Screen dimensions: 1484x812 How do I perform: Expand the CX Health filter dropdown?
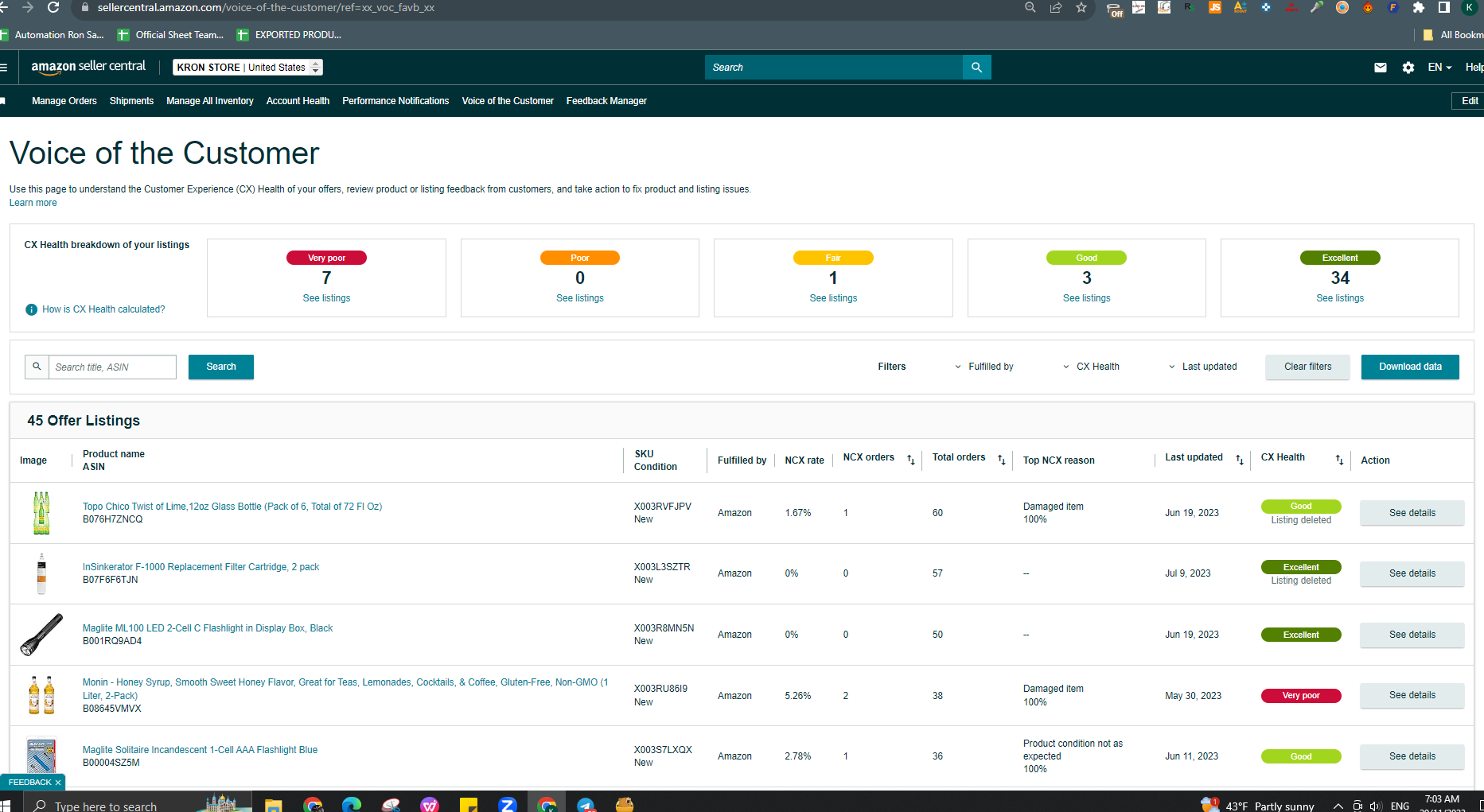1091,367
